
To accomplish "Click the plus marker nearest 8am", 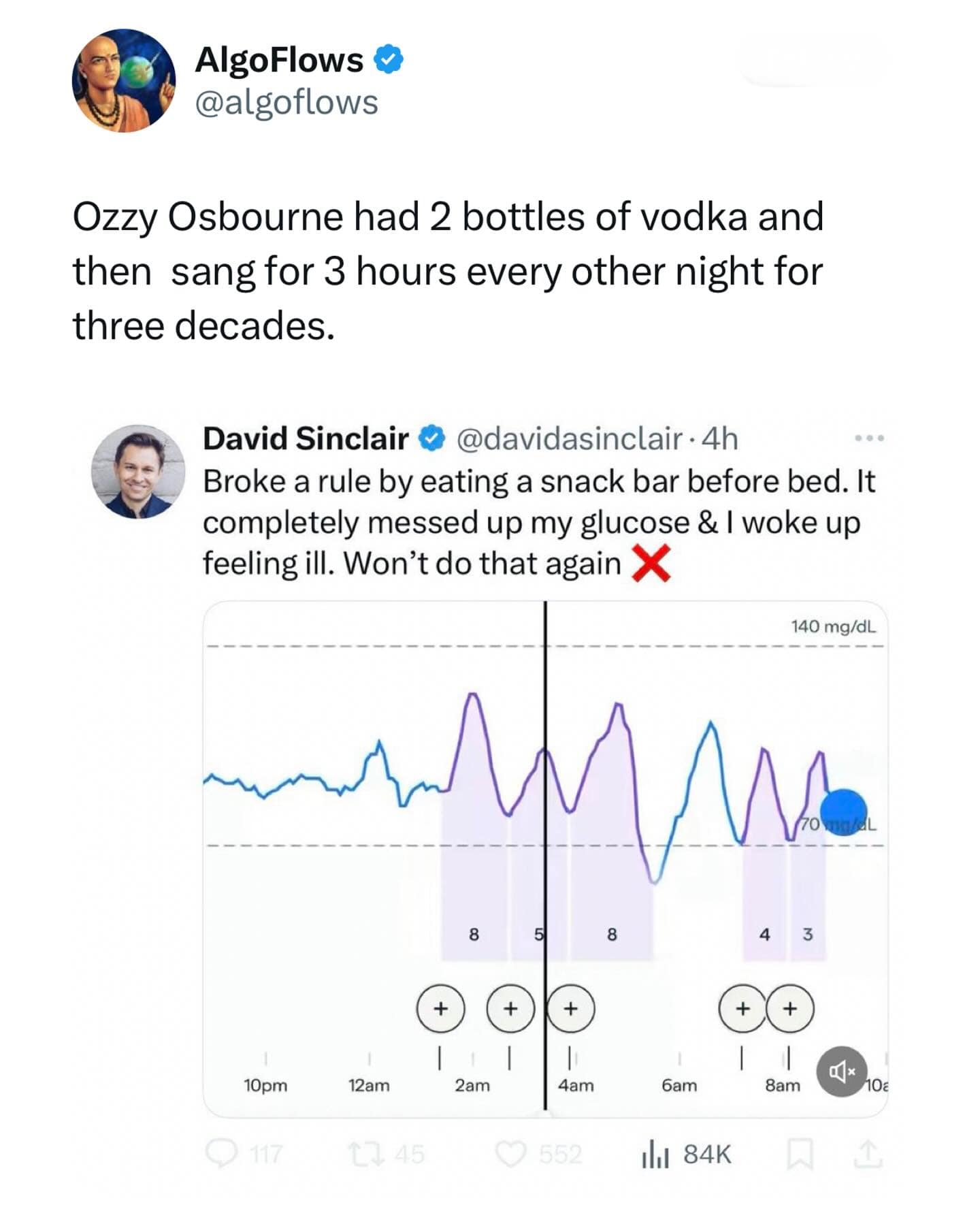I will pyautogui.click(x=789, y=1008).
